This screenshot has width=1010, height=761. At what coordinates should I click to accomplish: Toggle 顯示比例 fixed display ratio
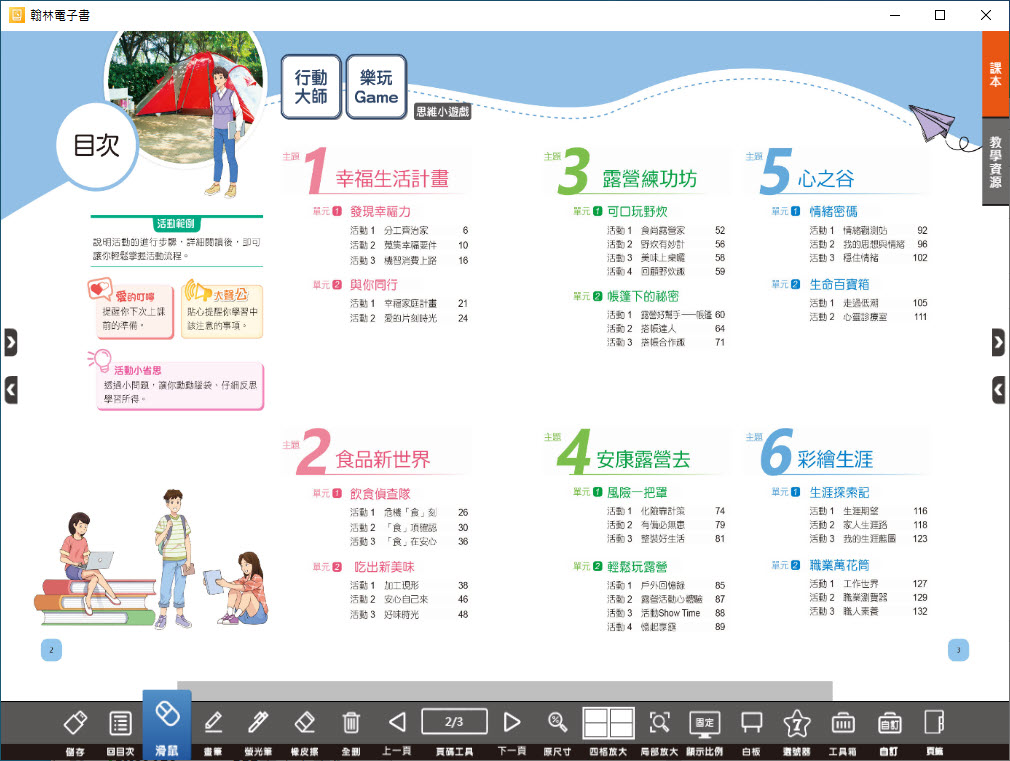coord(705,723)
